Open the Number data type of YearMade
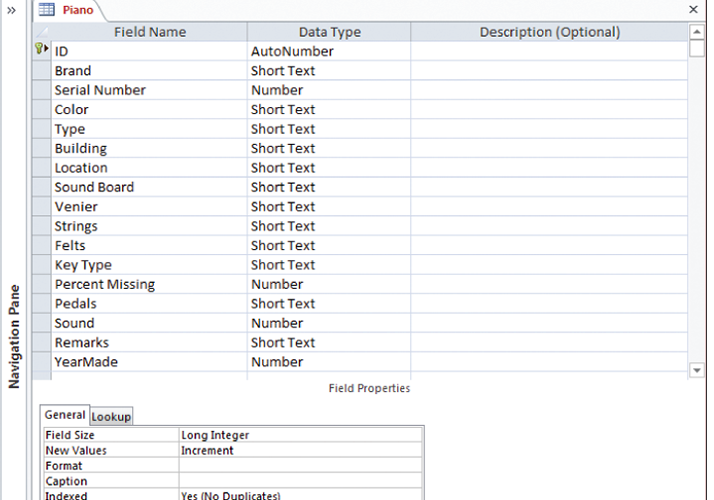Viewport: 714px width, 500px height. pyautogui.click(x=329, y=362)
